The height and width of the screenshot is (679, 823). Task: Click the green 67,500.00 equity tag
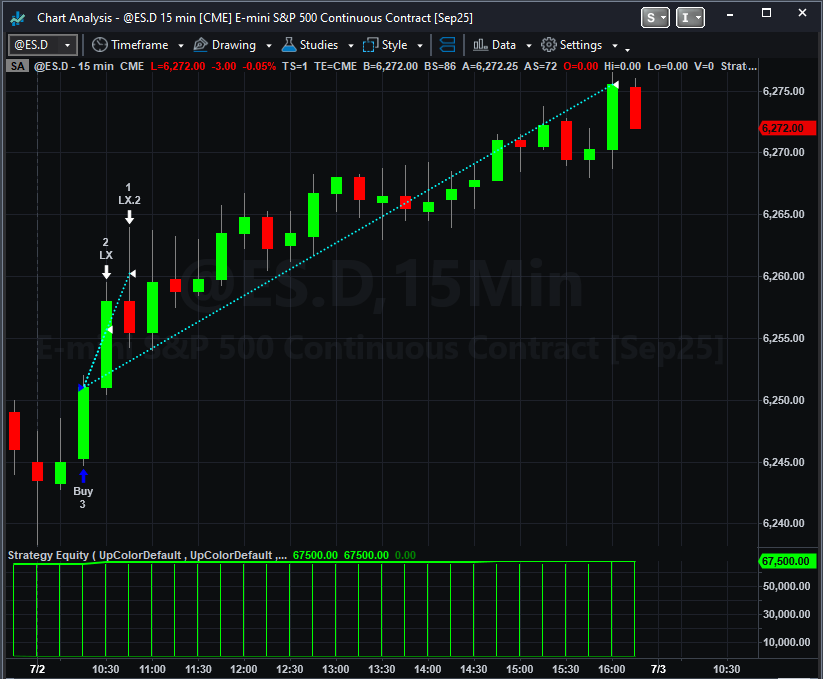pos(787,561)
